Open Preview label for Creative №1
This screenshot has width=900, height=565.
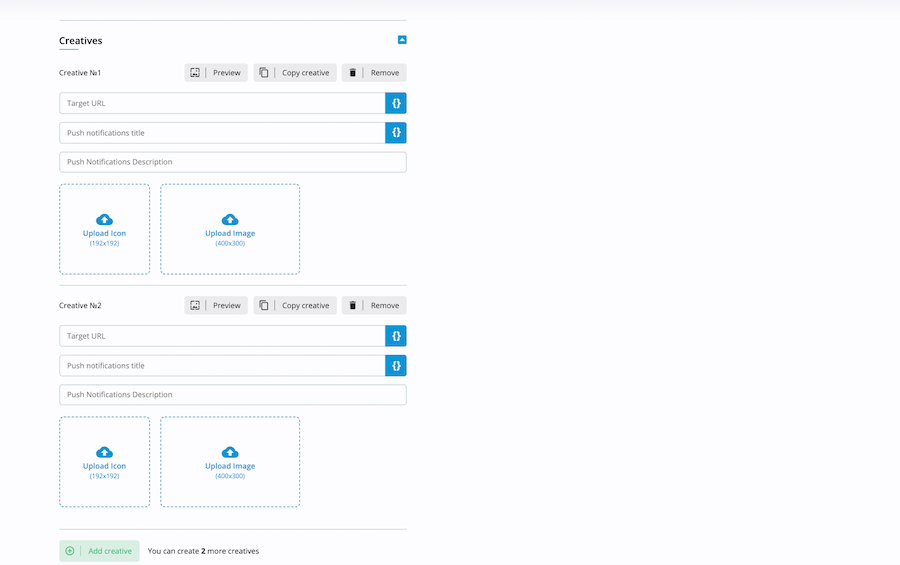click(227, 73)
